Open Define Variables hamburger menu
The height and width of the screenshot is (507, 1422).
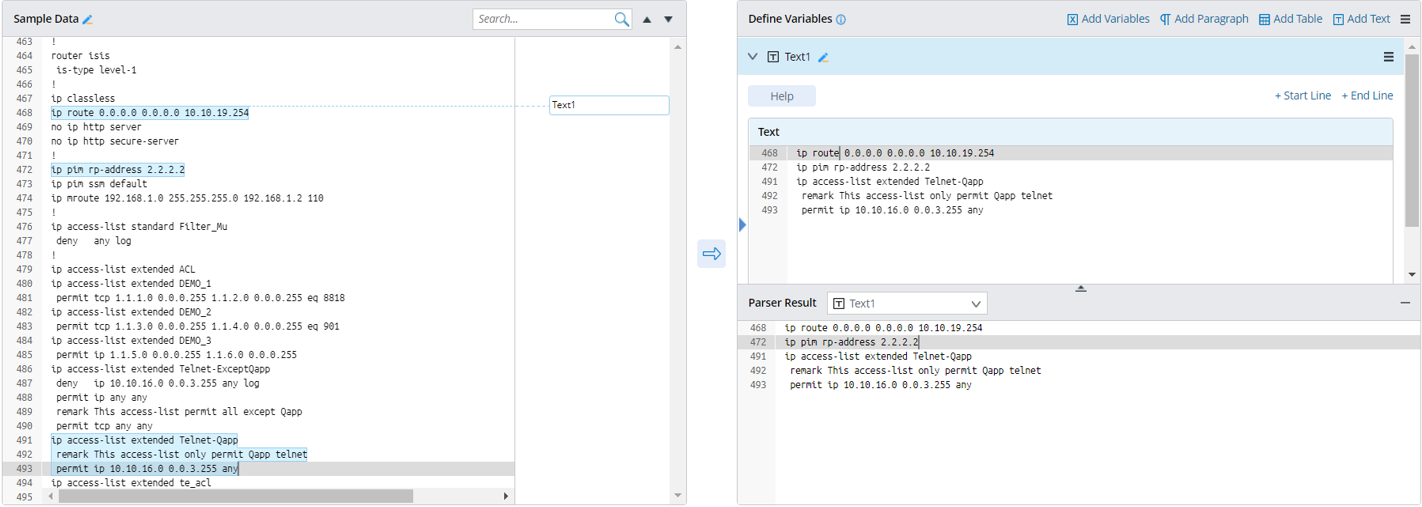1405,19
